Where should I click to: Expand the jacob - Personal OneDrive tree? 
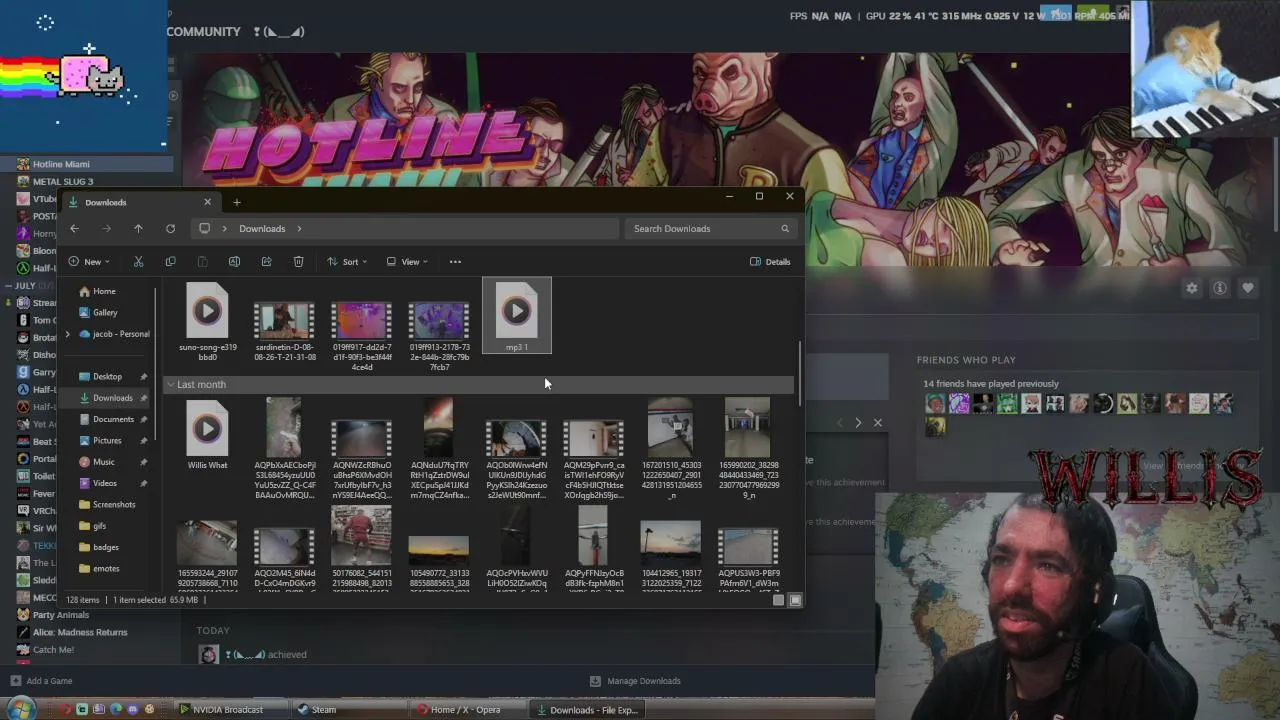click(x=68, y=334)
